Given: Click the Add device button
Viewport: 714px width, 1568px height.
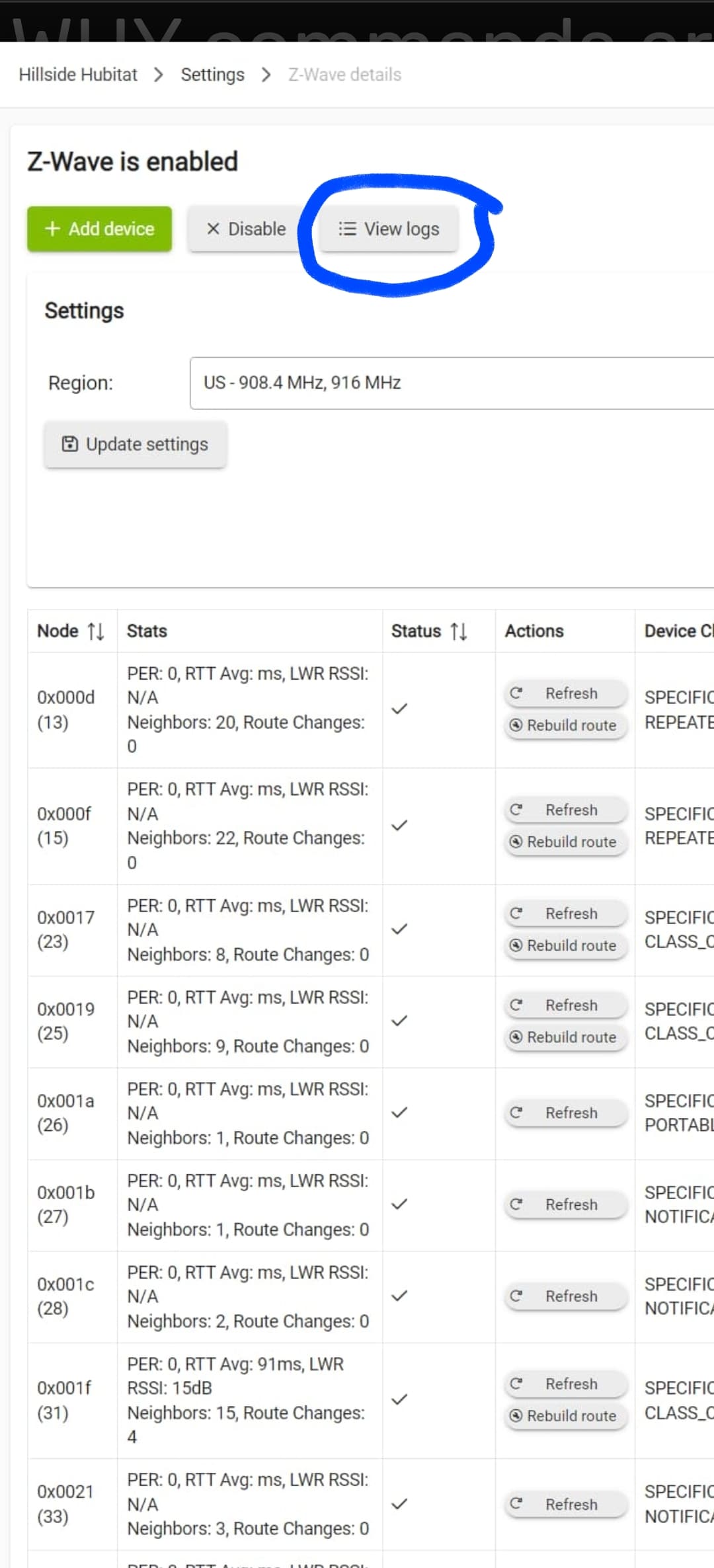Looking at the screenshot, I should point(99,229).
